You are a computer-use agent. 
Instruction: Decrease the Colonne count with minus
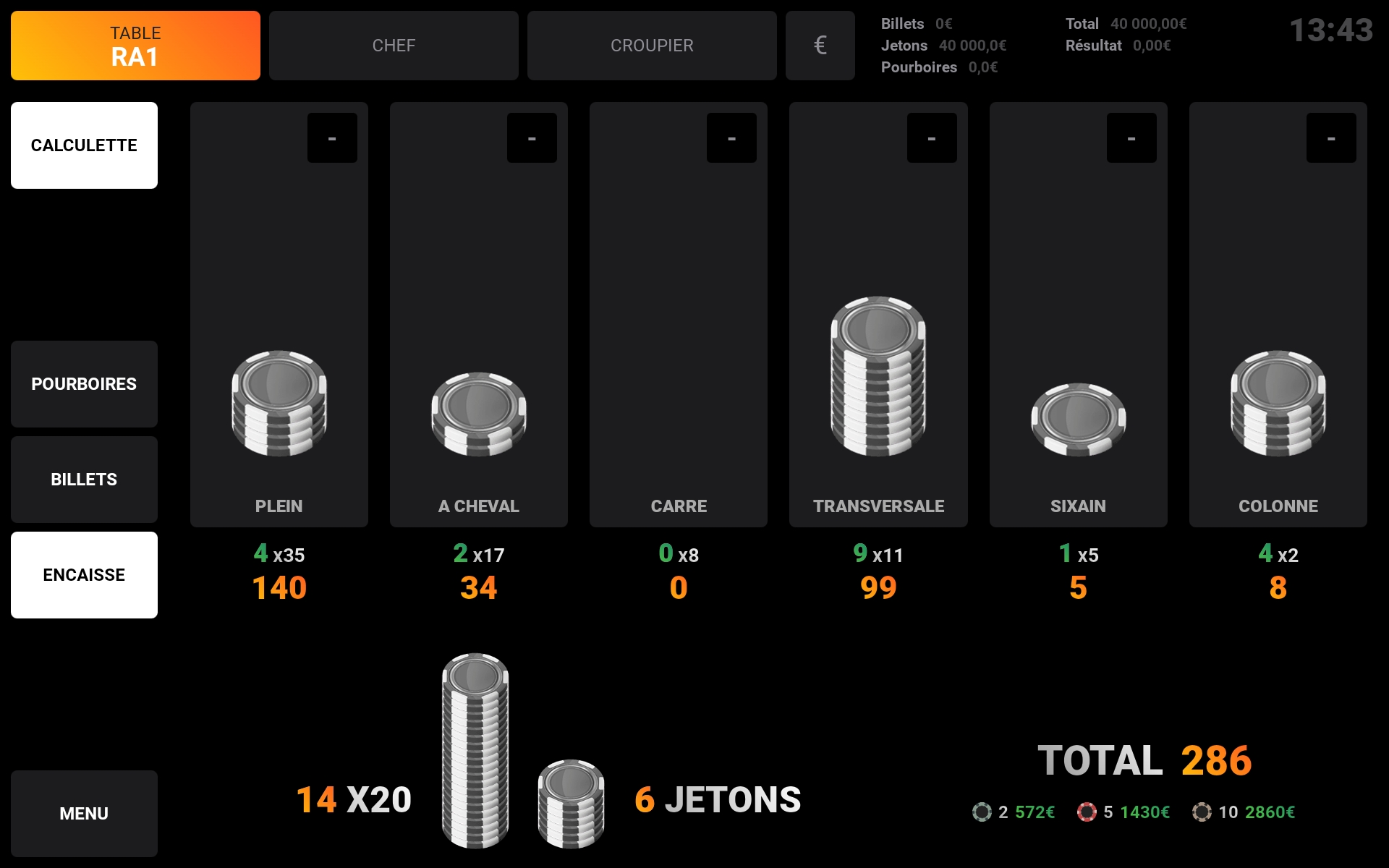[1330, 138]
